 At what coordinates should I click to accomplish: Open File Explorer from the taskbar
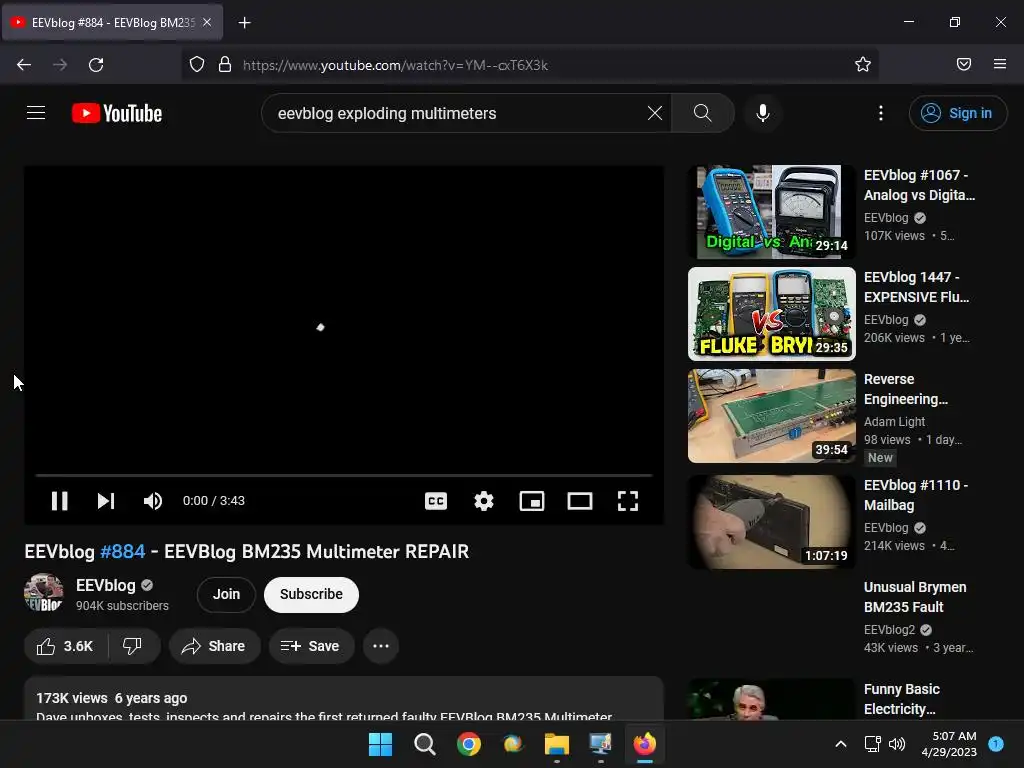(x=556, y=744)
